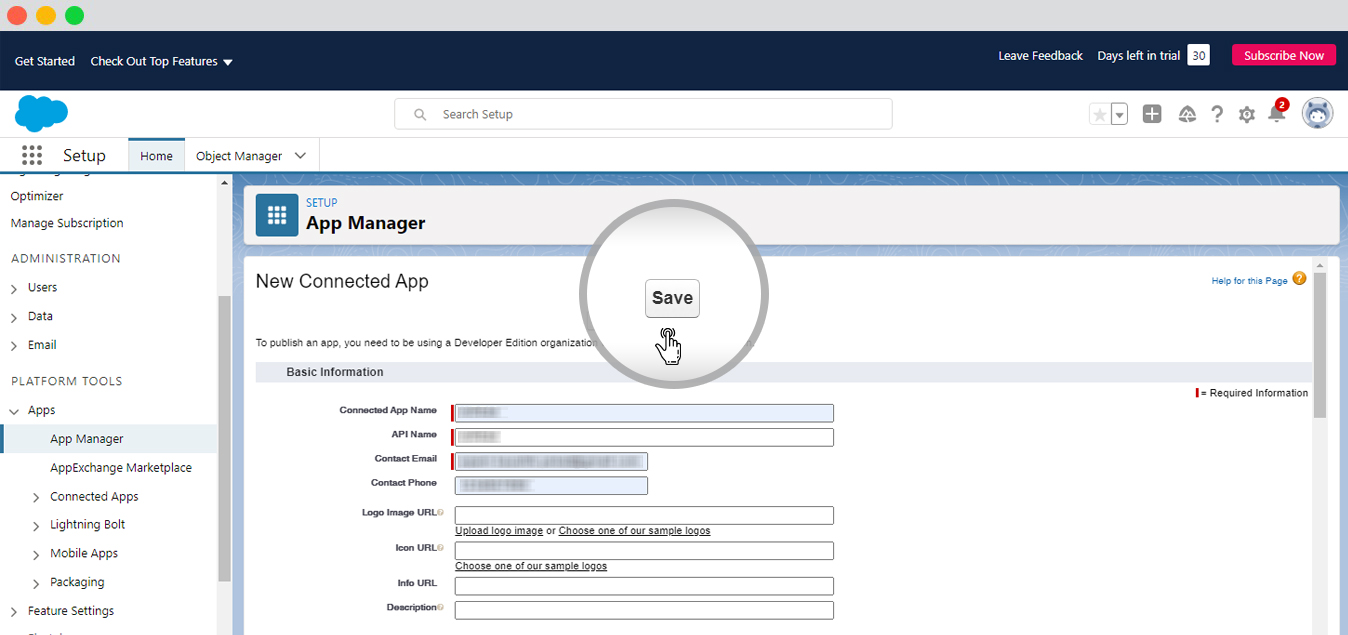The height and width of the screenshot is (635, 1348).
Task: Click the search magnifier icon
Action: click(x=420, y=115)
